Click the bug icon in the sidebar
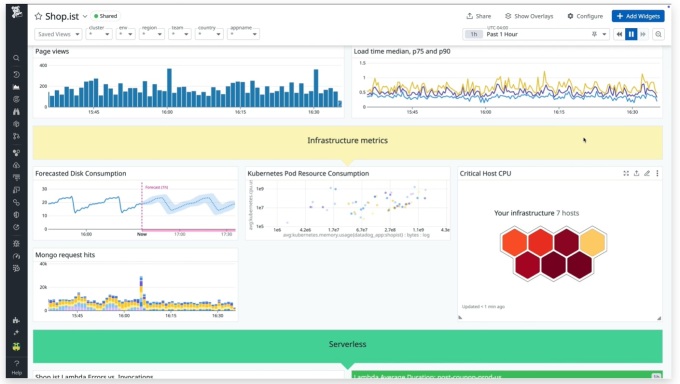Viewport: 680px width, 384px height. (x=16, y=243)
